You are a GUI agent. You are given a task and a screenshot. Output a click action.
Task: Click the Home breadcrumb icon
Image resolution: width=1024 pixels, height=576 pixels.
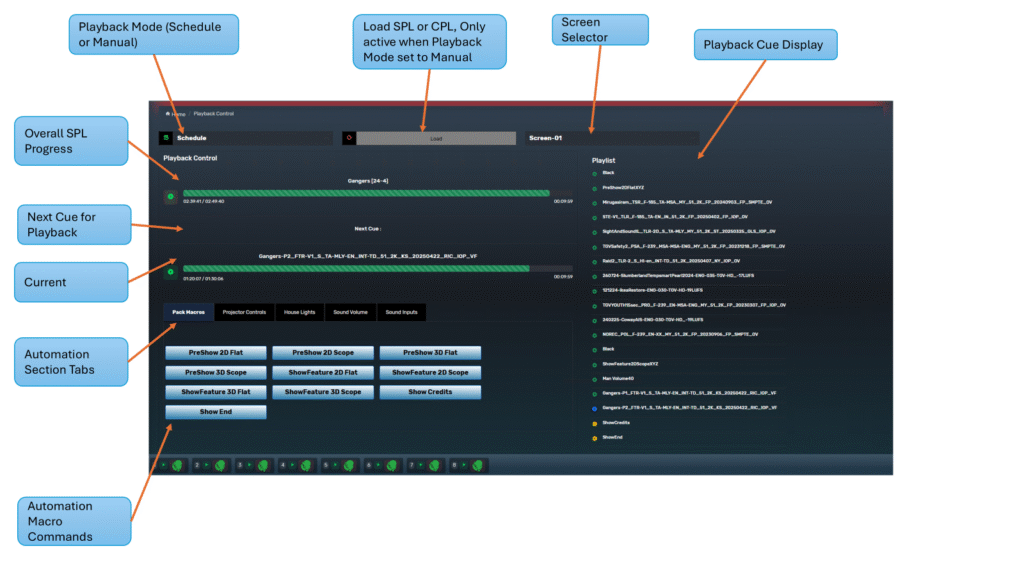click(x=167, y=114)
